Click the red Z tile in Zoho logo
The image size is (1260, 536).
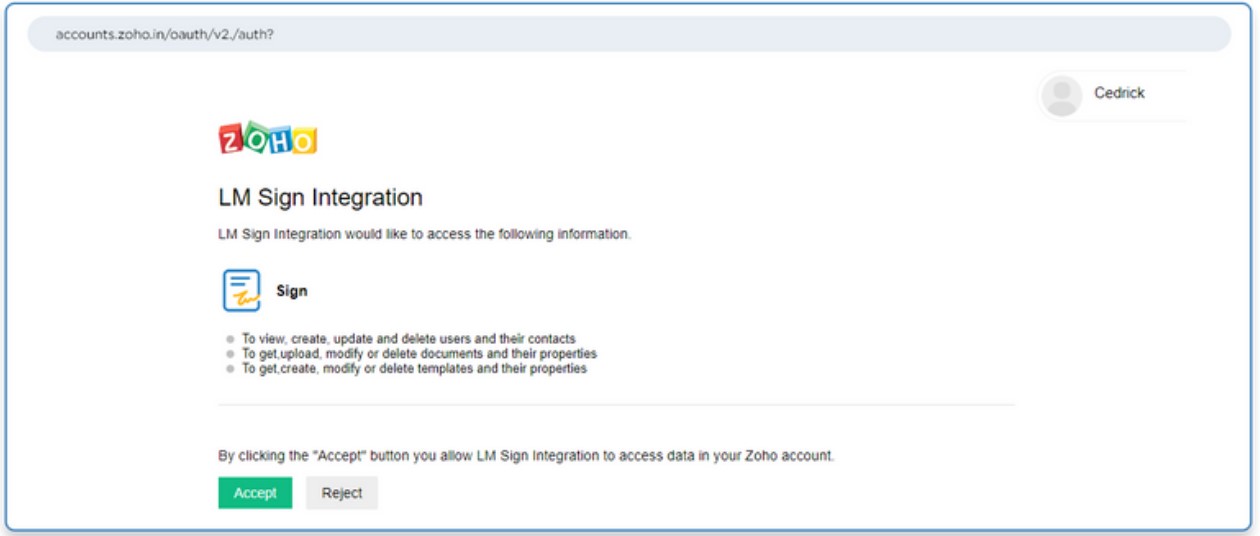(230, 139)
